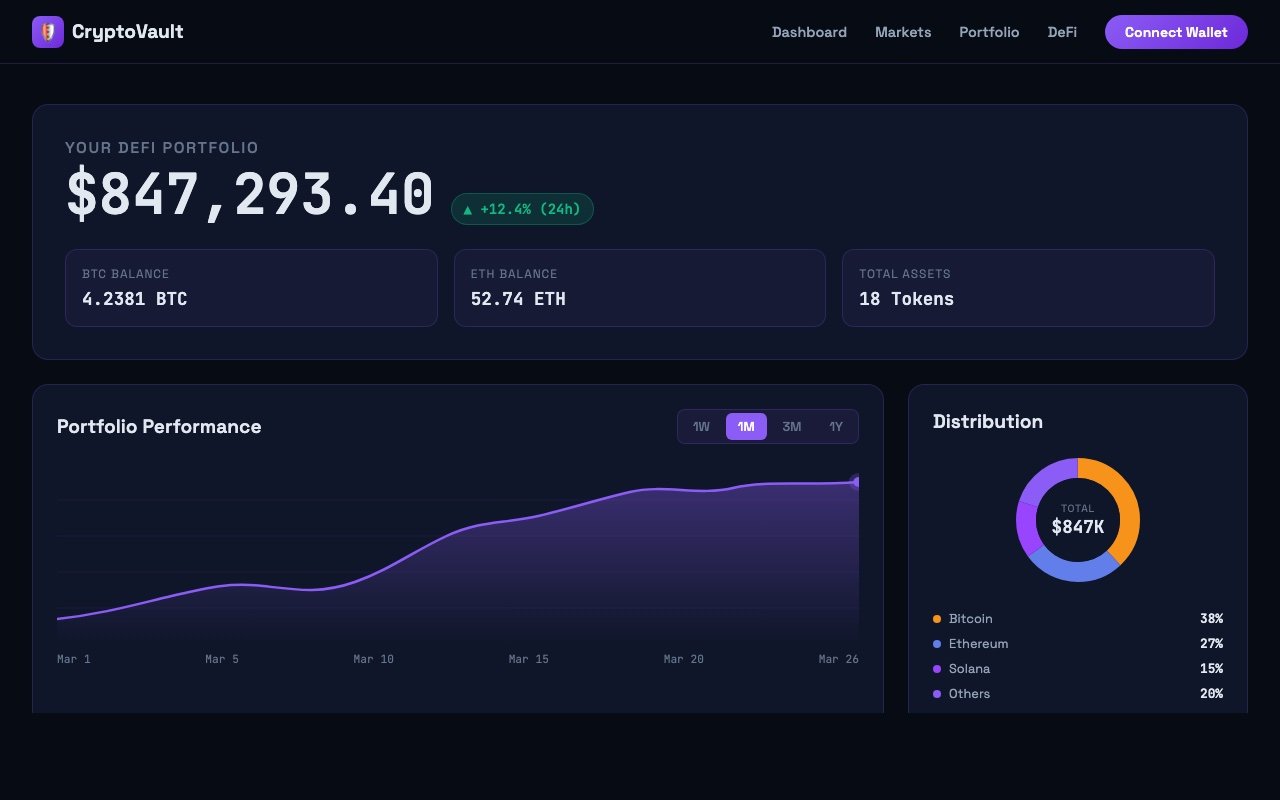
Task: Click the green up-arrow gain indicator
Action: coord(467,209)
